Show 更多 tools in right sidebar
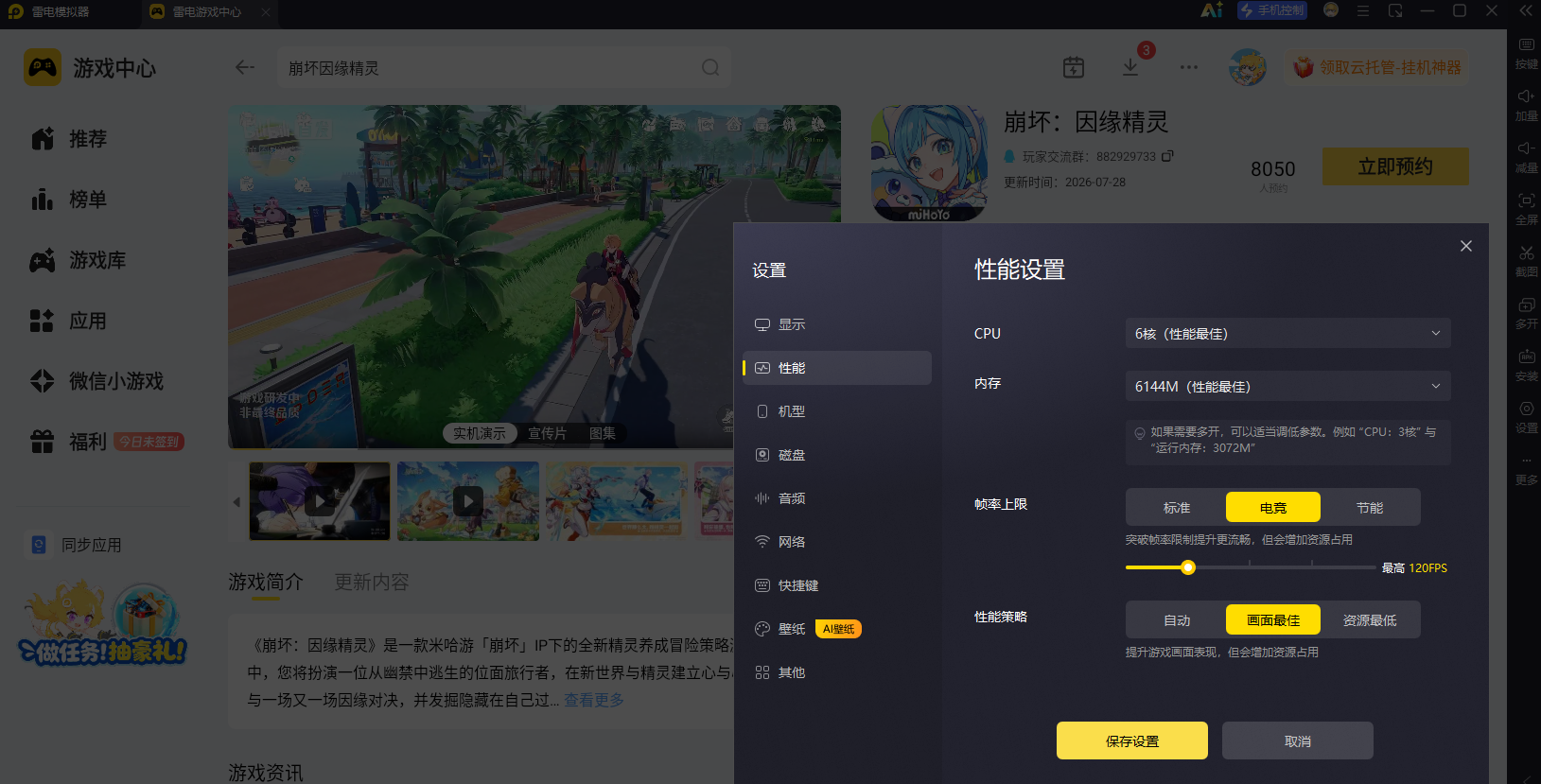The image size is (1541, 784). (x=1526, y=469)
